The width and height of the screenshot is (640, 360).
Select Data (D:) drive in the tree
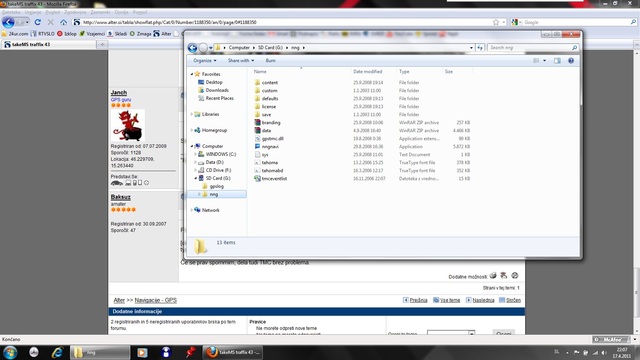(214, 162)
